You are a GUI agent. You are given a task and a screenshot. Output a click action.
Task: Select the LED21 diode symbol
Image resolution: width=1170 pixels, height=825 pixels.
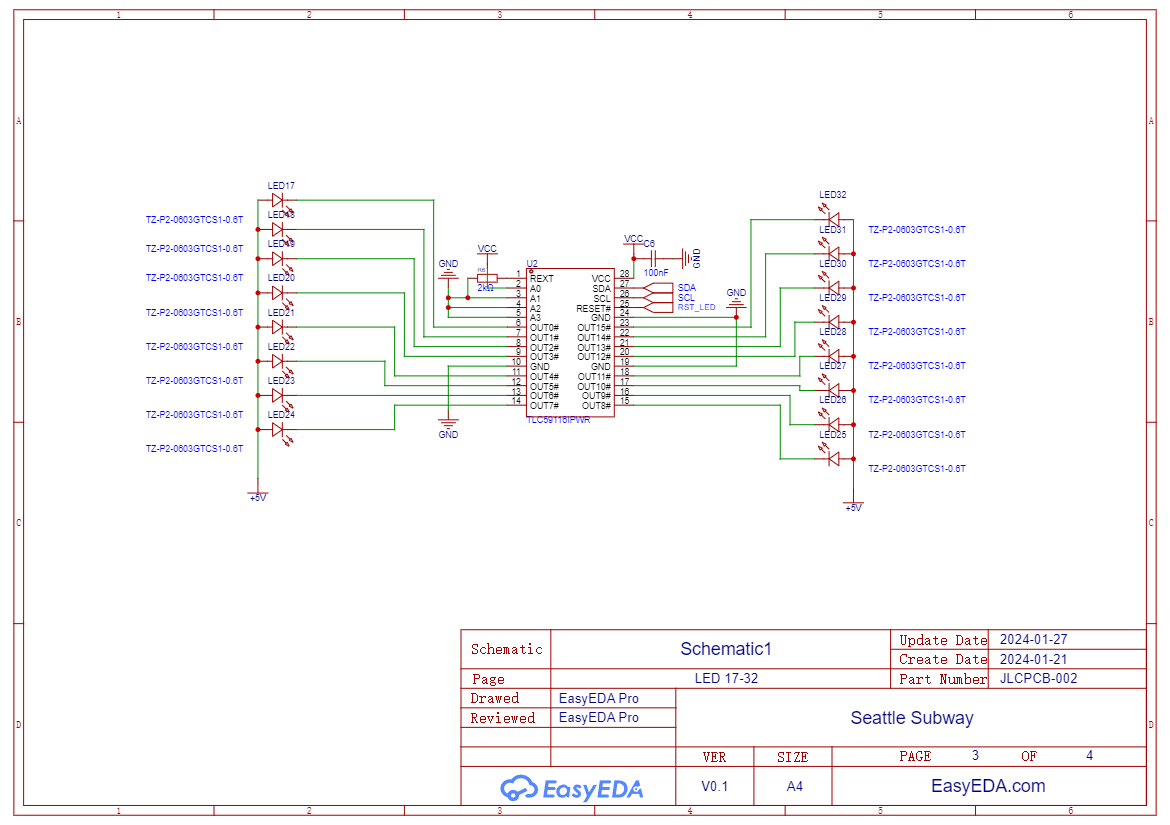pos(278,327)
